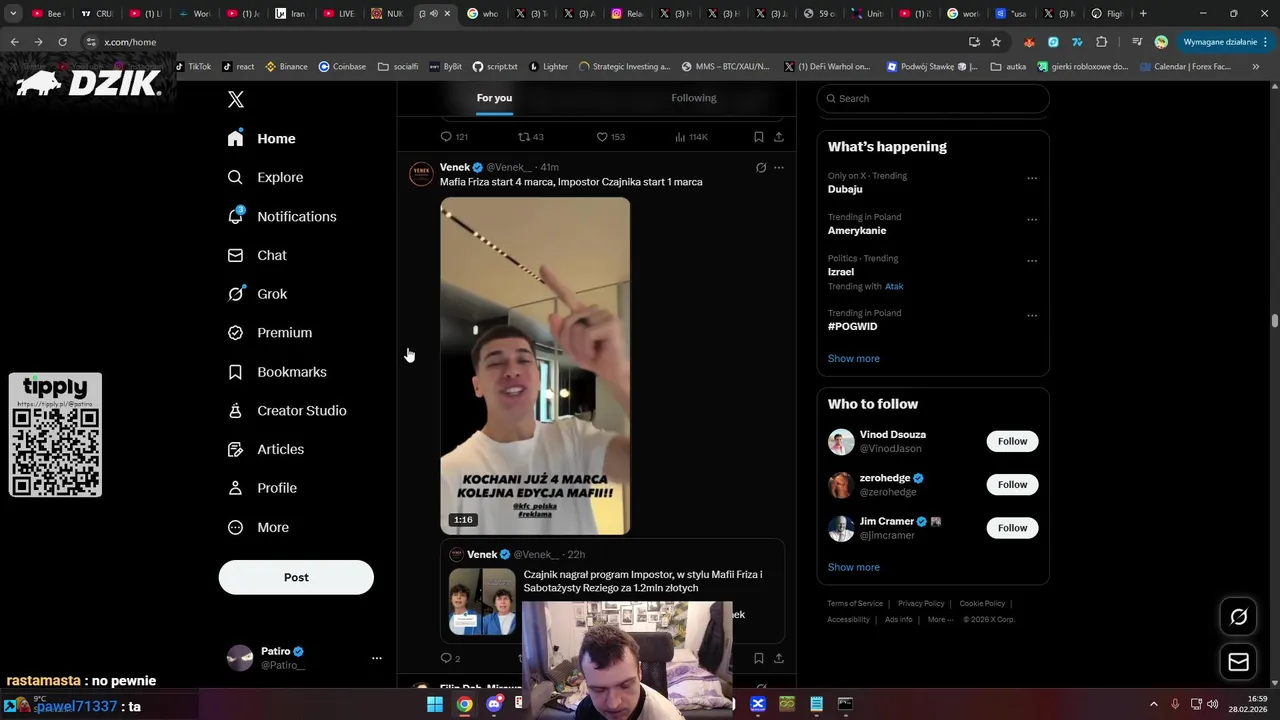Switch to the For you tab
Viewport: 1280px width, 720px height.
pyautogui.click(x=494, y=98)
